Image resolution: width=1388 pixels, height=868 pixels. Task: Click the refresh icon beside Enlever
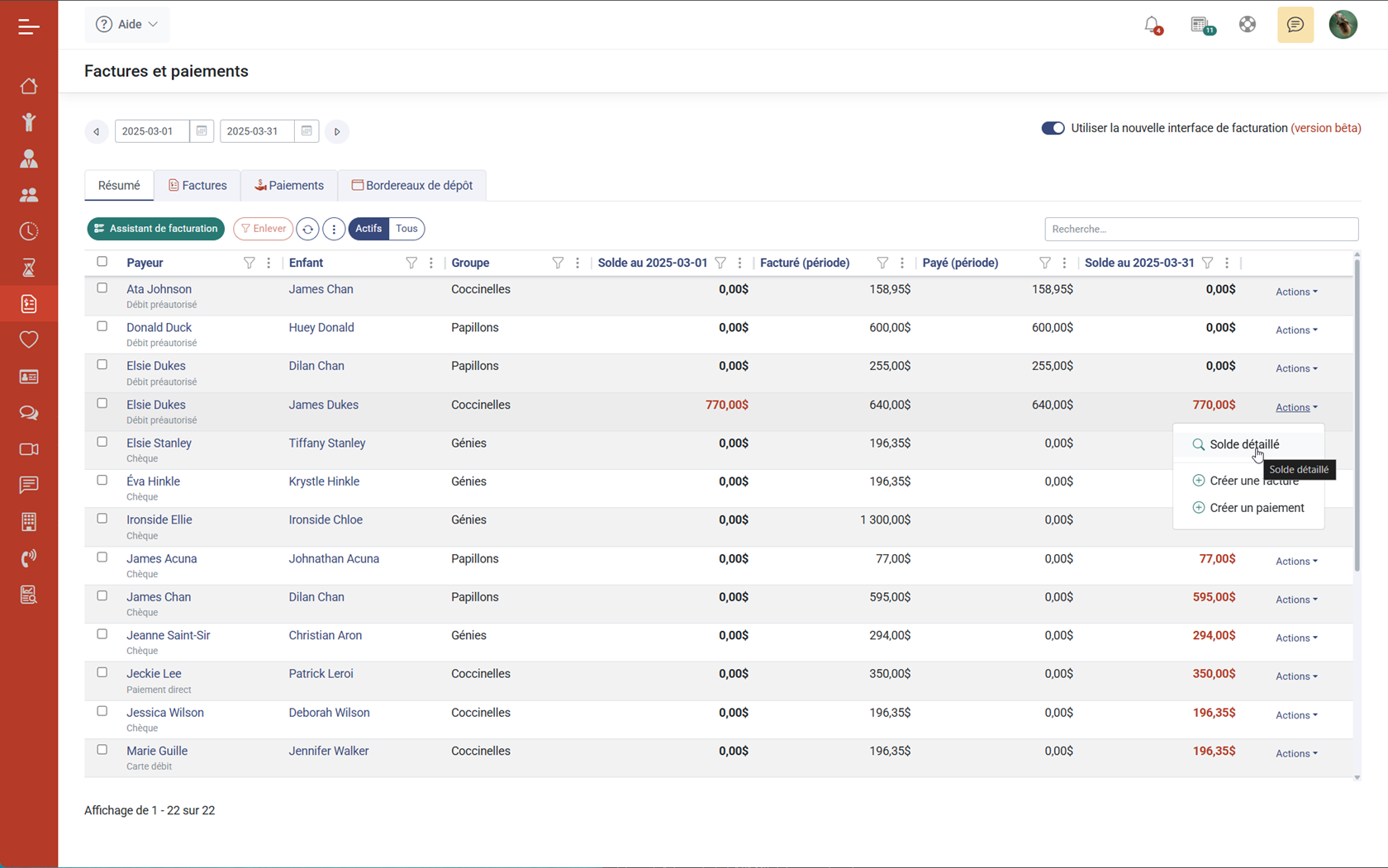307,229
